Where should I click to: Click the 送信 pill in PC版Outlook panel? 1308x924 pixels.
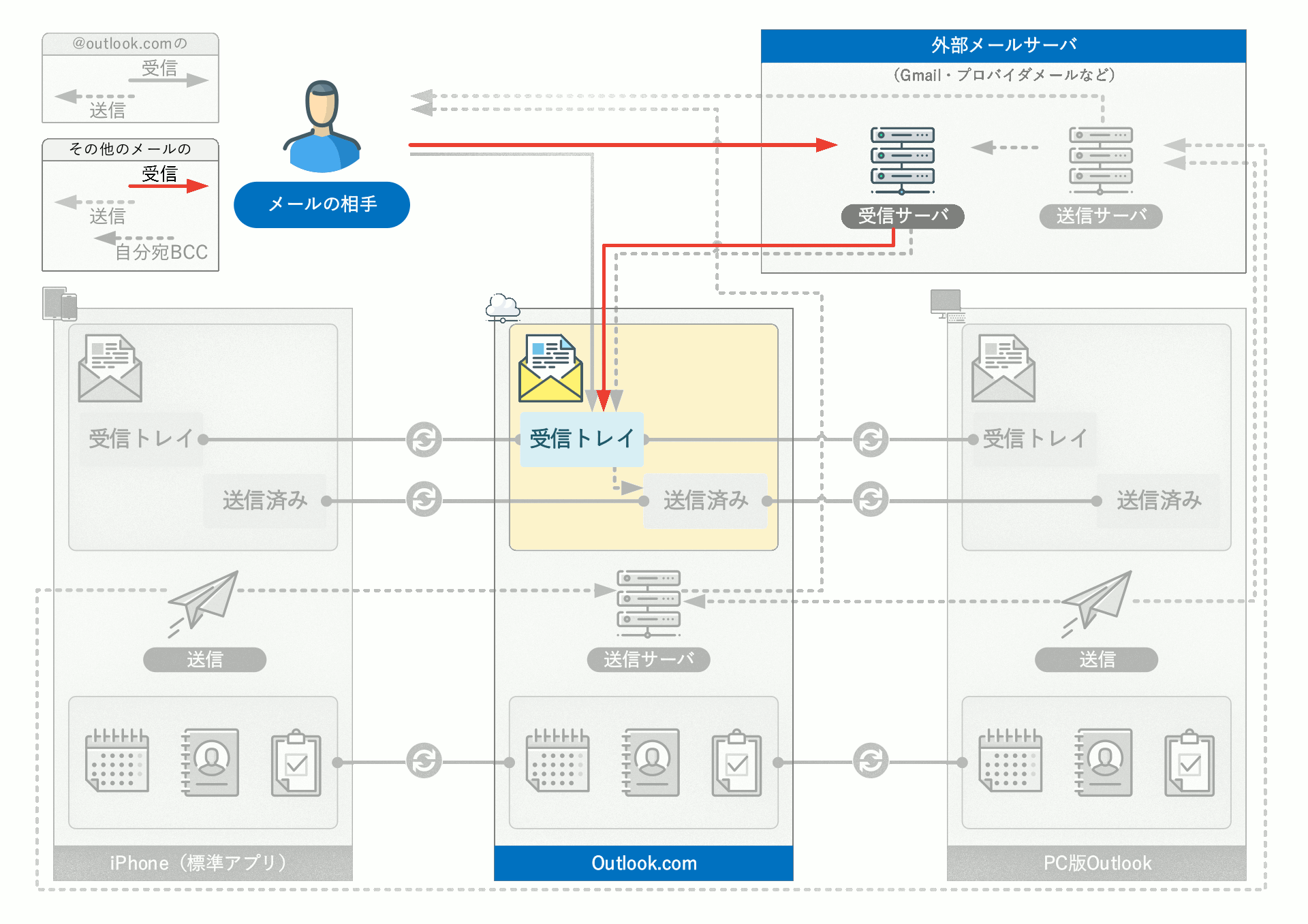point(1097,659)
